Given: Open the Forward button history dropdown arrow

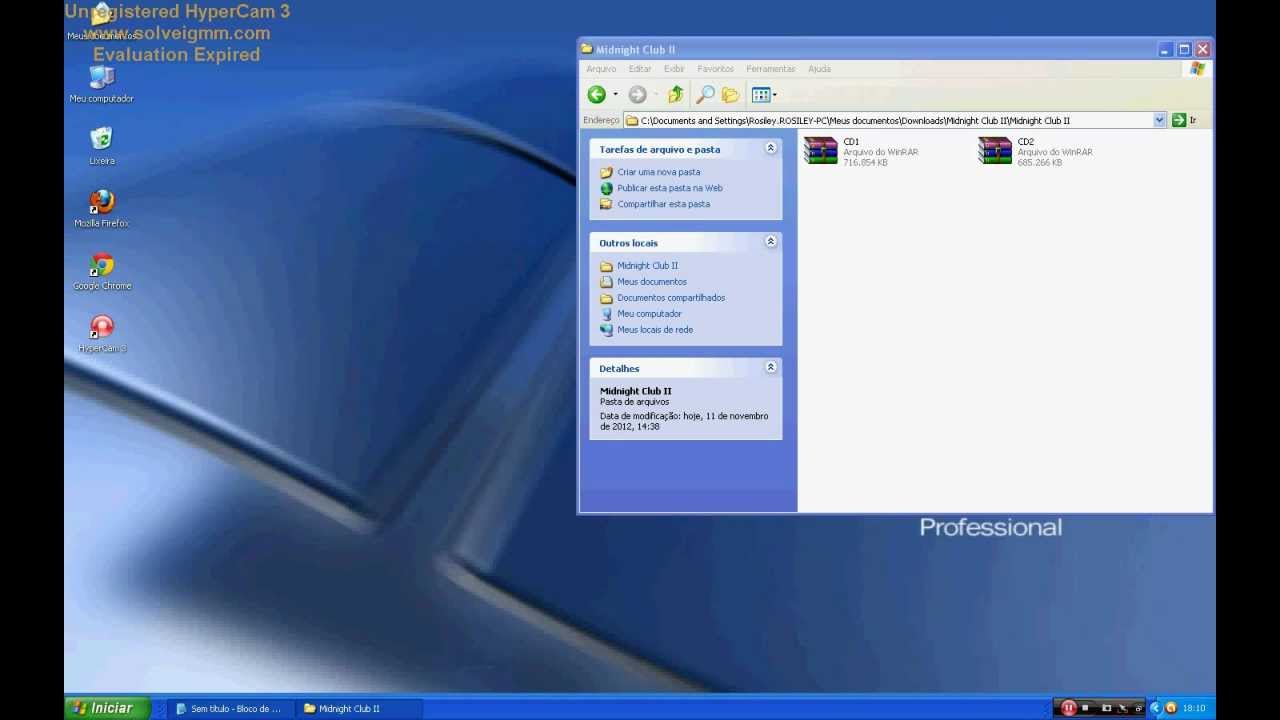Looking at the screenshot, I should tap(656, 95).
